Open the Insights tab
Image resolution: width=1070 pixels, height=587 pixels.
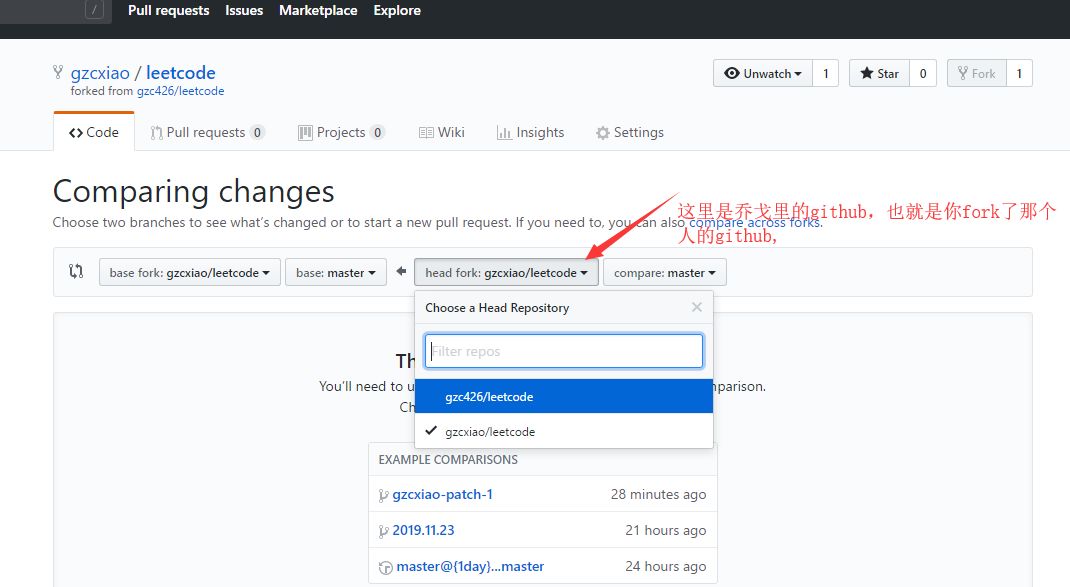pos(530,132)
